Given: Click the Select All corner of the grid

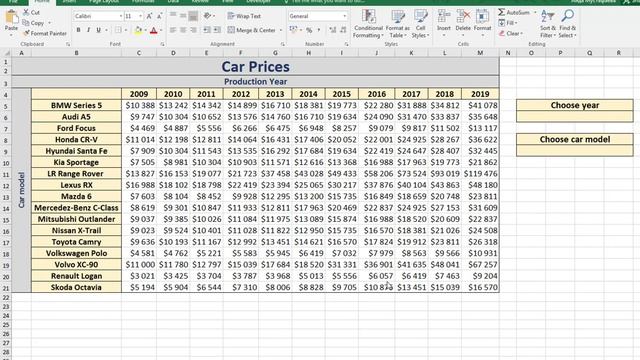Looking at the screenshot, I should (6, 53).
